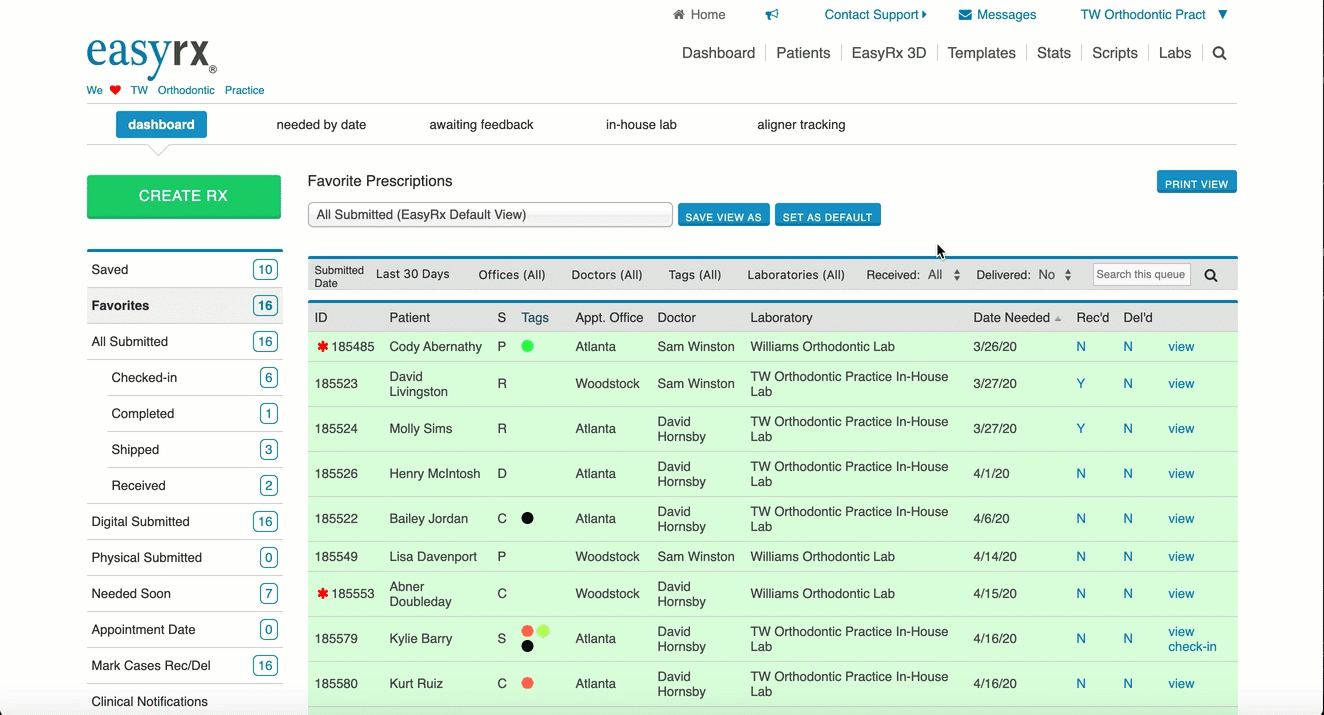This screenshot has width=1324, height=715.
Task: Click the queue search magnifier icon
Action: [1211, 275]
